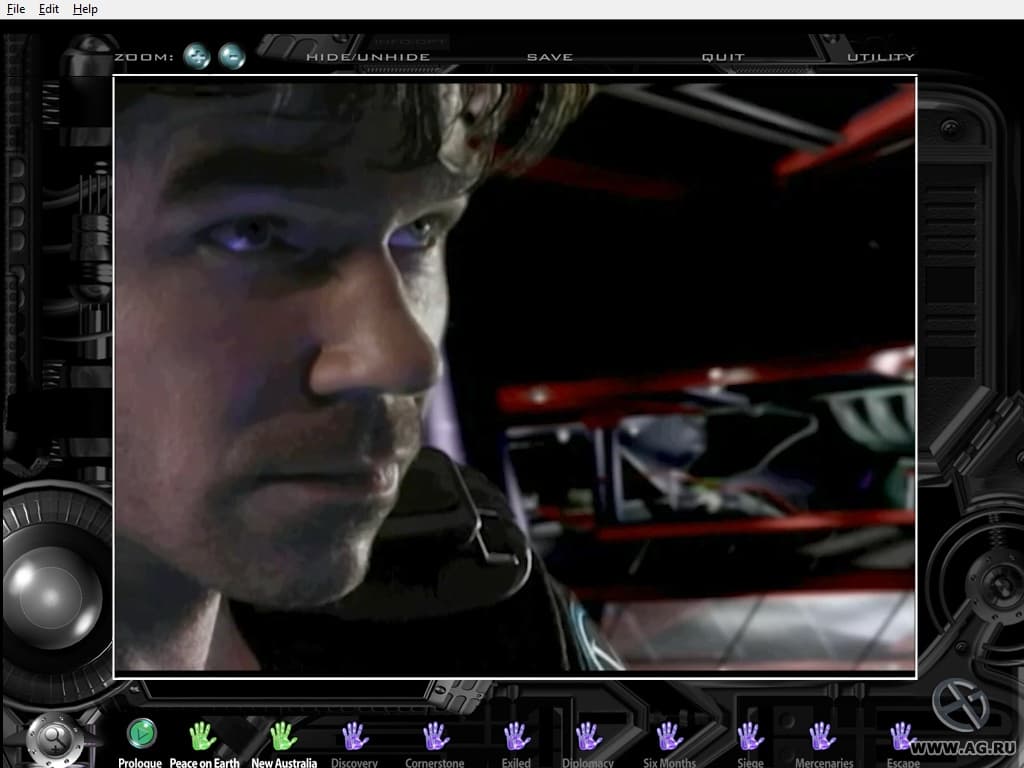Select the Mercenaries chapter hand icon
1024x768 pixels.
coord(822,736)
